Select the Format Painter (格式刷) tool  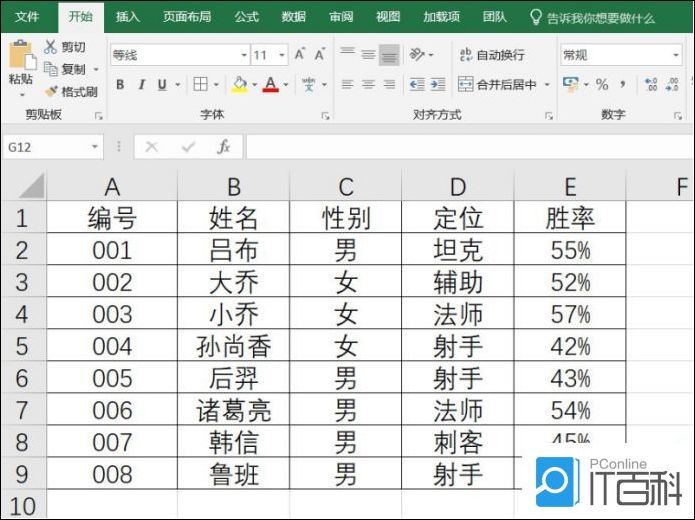tap(71, 92)
